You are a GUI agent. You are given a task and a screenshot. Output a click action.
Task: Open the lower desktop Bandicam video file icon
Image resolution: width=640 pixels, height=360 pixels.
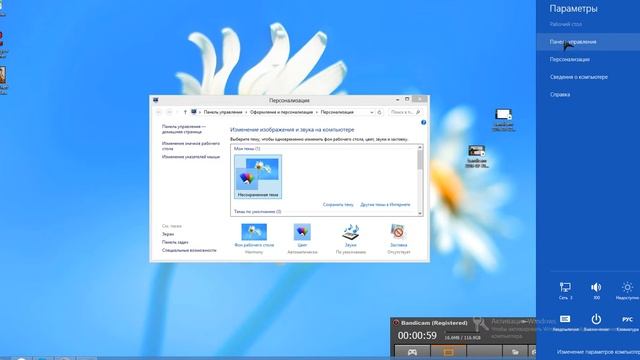[476, 156]
